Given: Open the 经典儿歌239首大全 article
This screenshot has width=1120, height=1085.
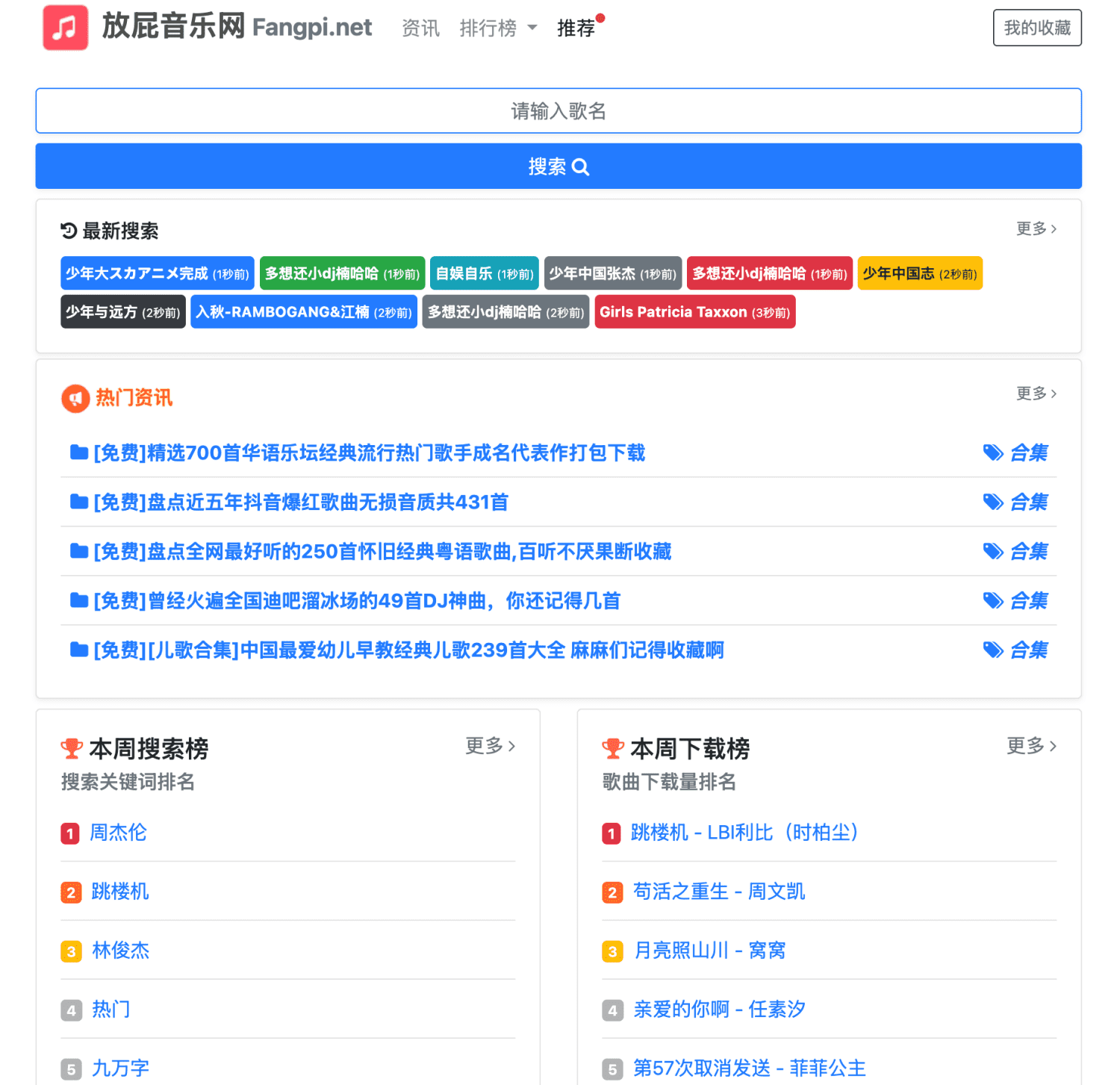Looking at the screenshot, I should click(x=409, y=650).
